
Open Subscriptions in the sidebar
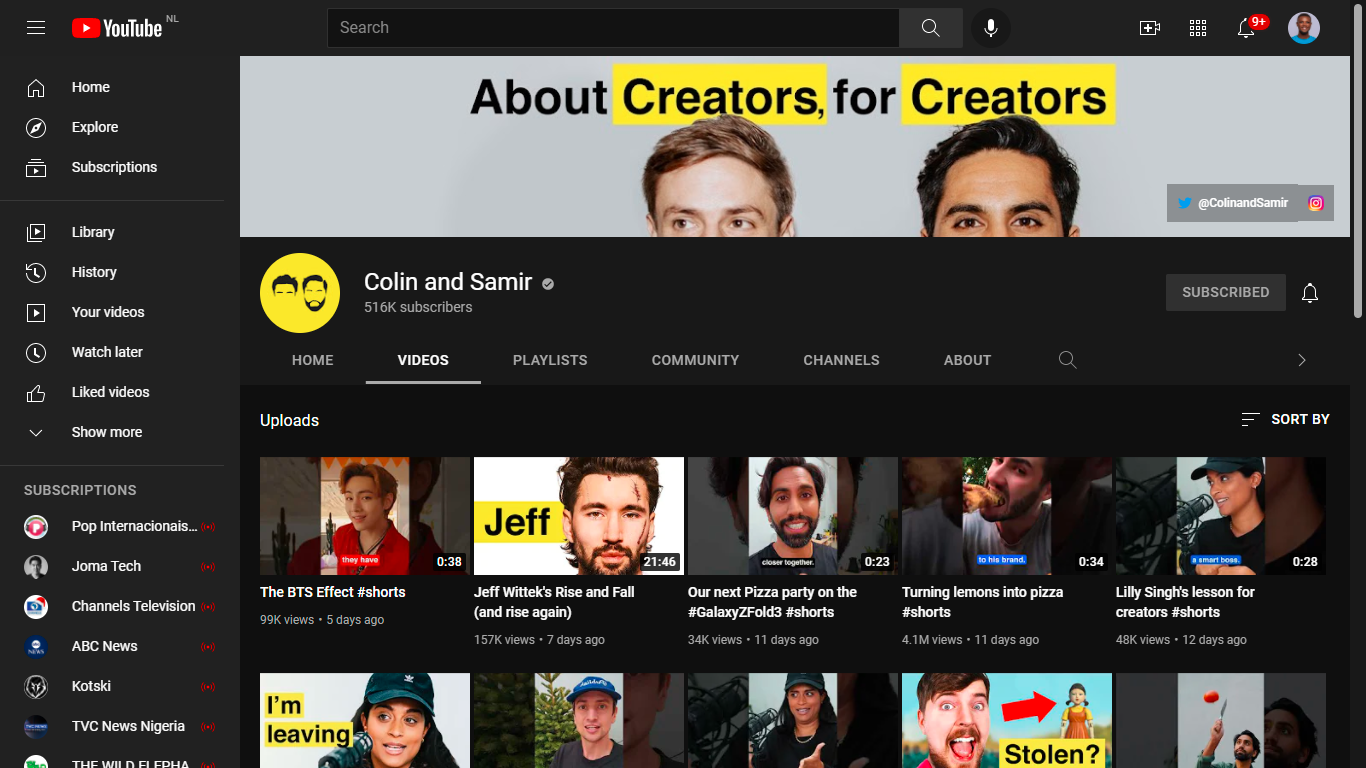pyautogui.click(x=112, y=168)
